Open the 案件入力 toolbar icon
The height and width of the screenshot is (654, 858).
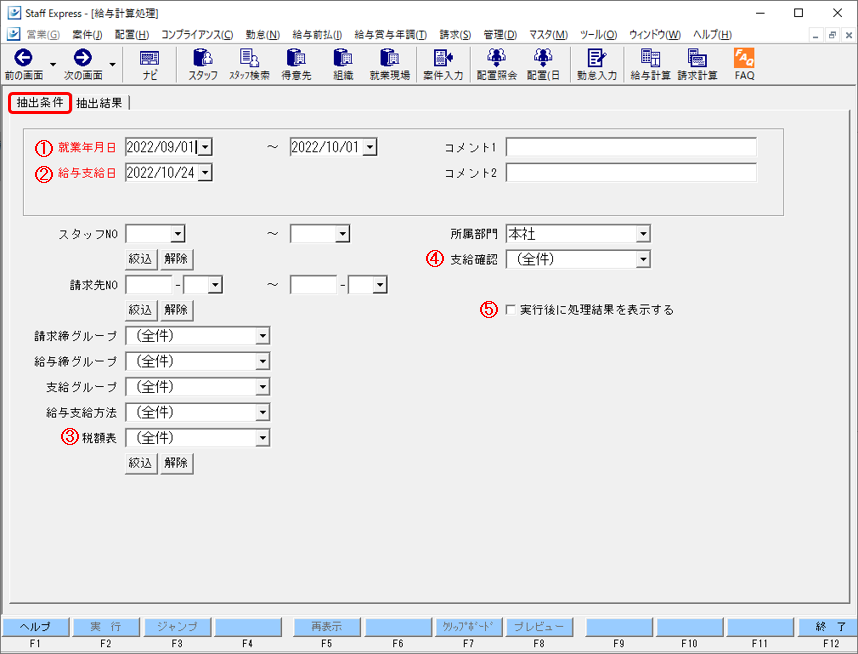443,57
